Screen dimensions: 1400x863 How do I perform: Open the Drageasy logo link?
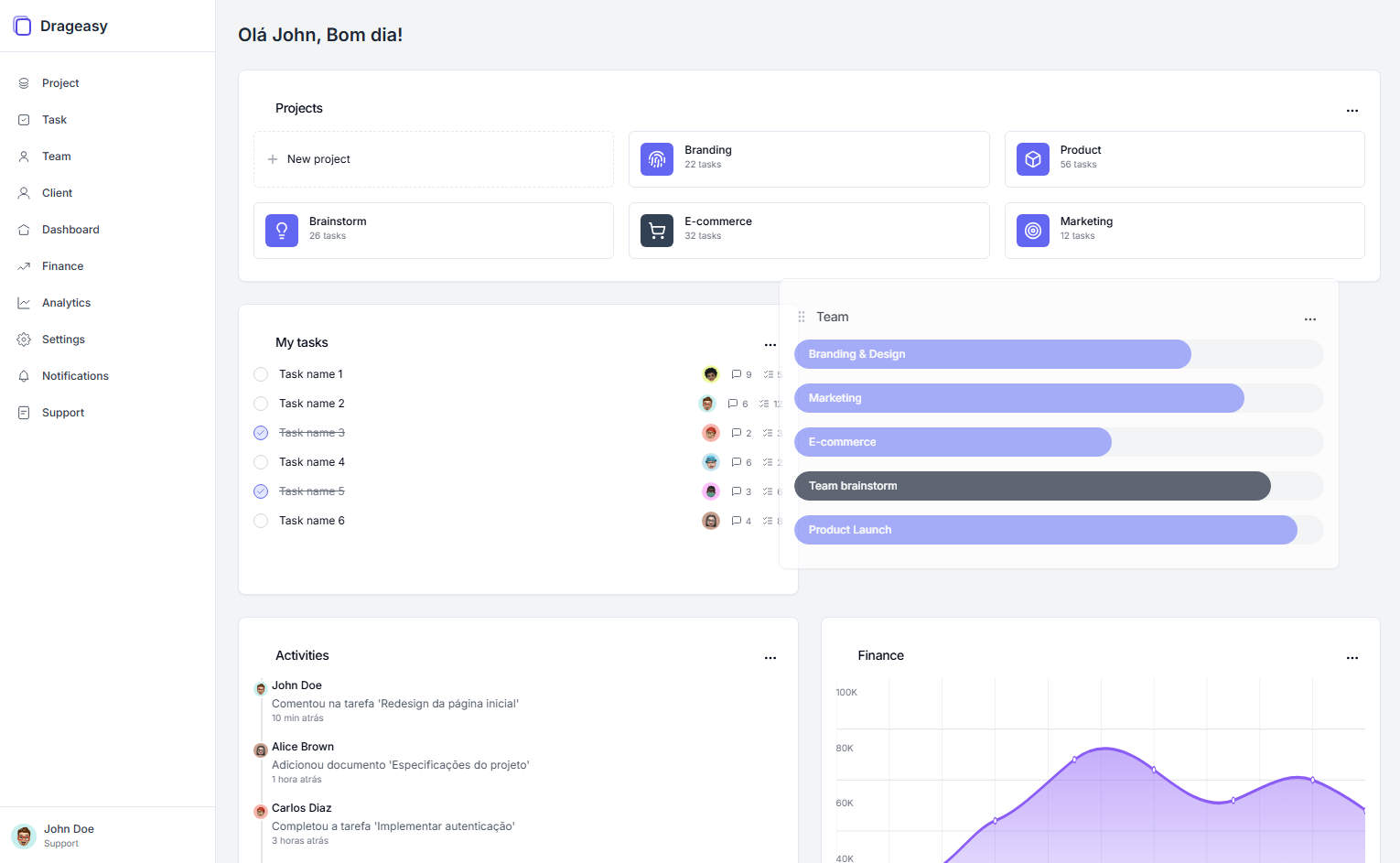click(x=59, y=26)
